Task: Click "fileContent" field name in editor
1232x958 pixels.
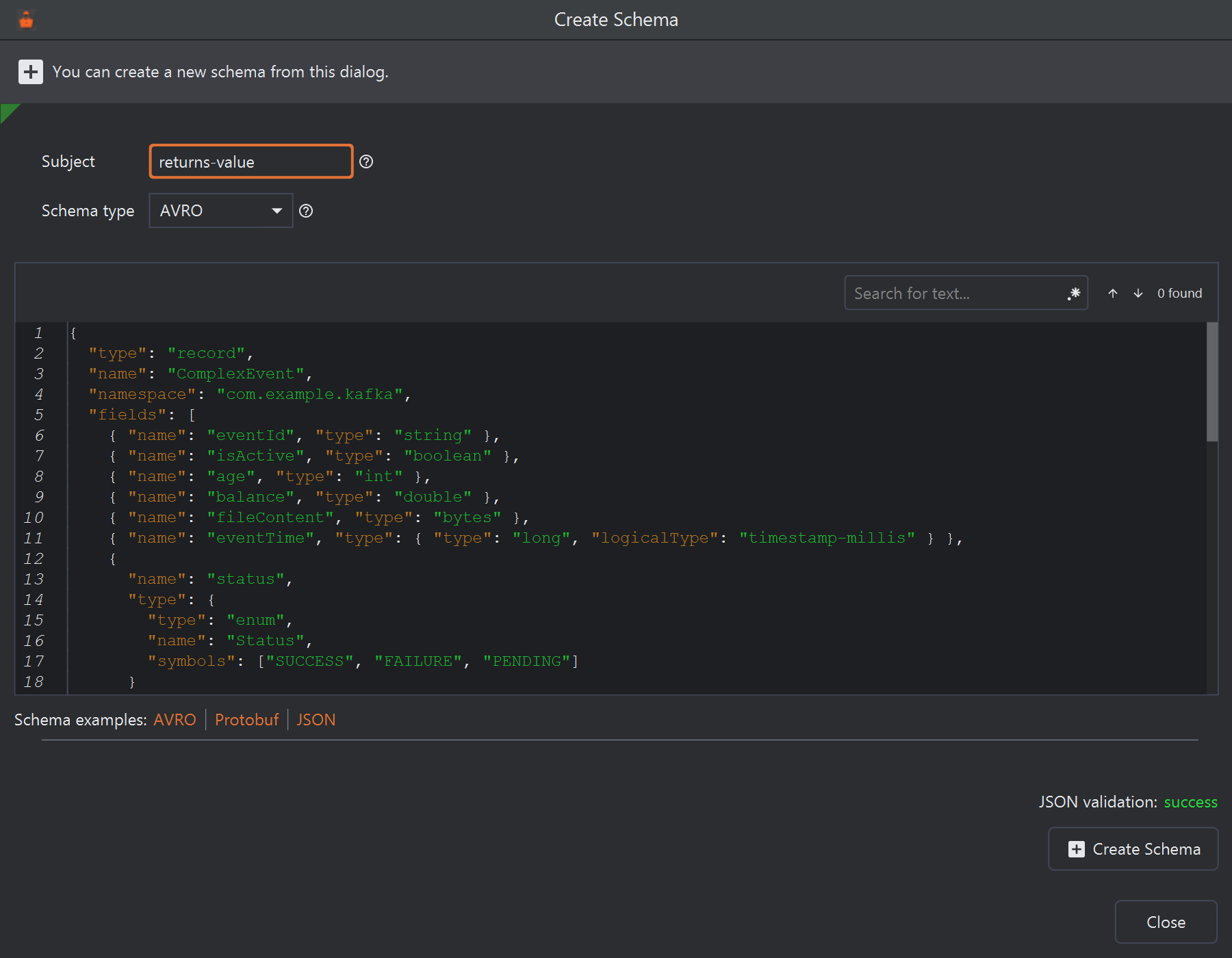Action: (270, 518)
